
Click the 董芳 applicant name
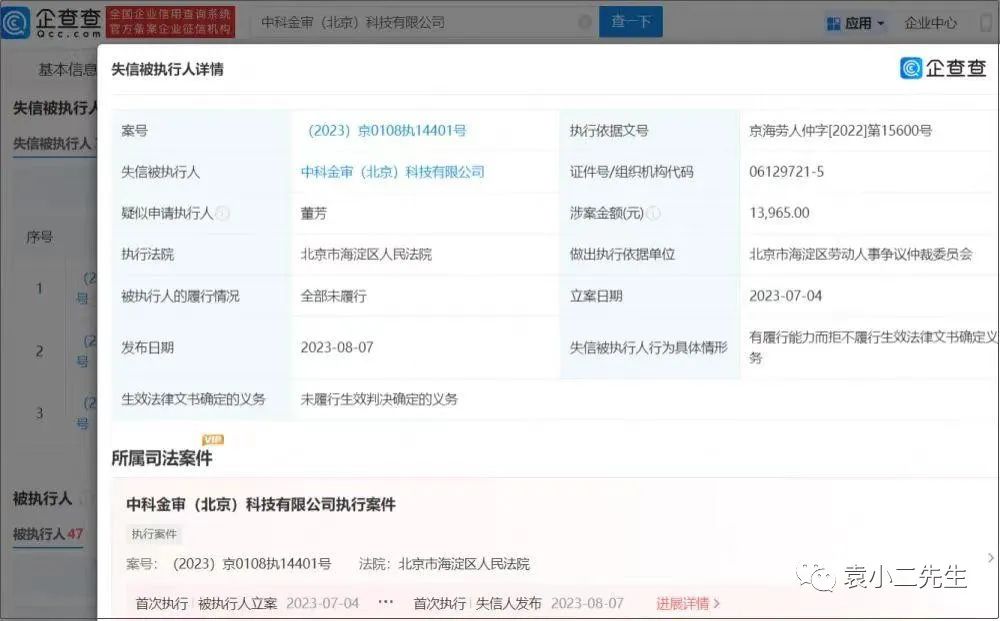coord(314,214)
